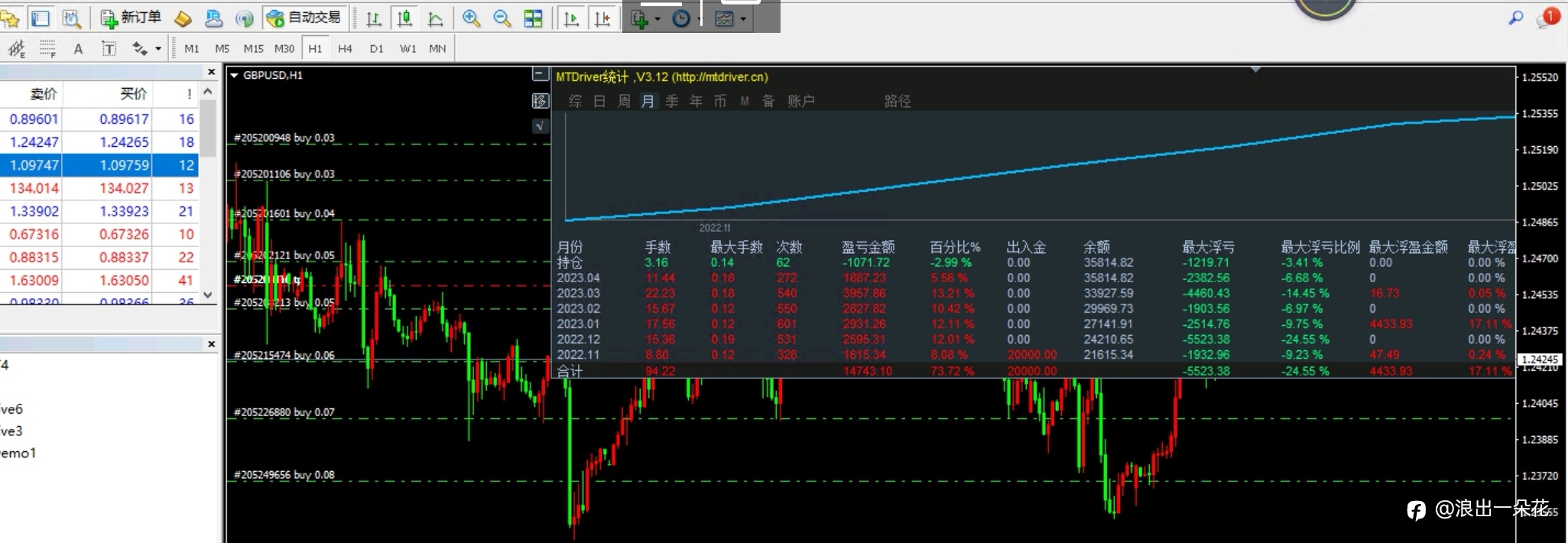The image size is (1568, 543).
Task: Select the 1.09747 quote row
Action: click(x=99, y=165)
